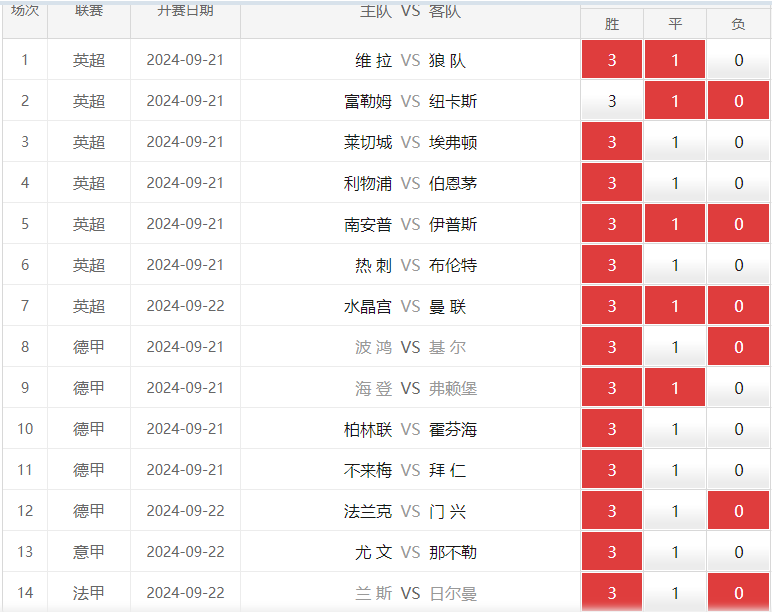Click match text 法兰克 VS 门兴
The width and height of the screenshot is (772, 612).
coord(405,512)
